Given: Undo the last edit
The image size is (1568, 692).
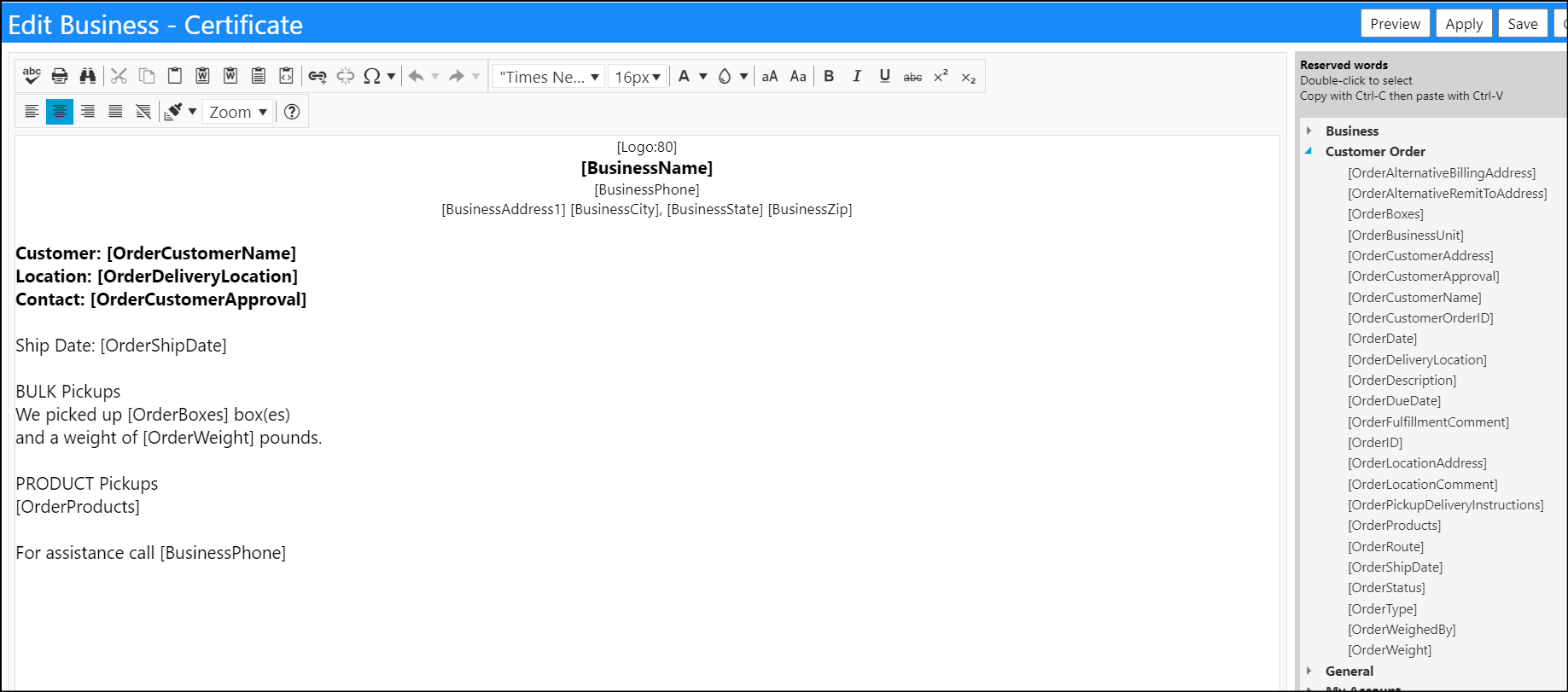Looking at the screenshot, I should pyautogui.click(x=417, y=76).
